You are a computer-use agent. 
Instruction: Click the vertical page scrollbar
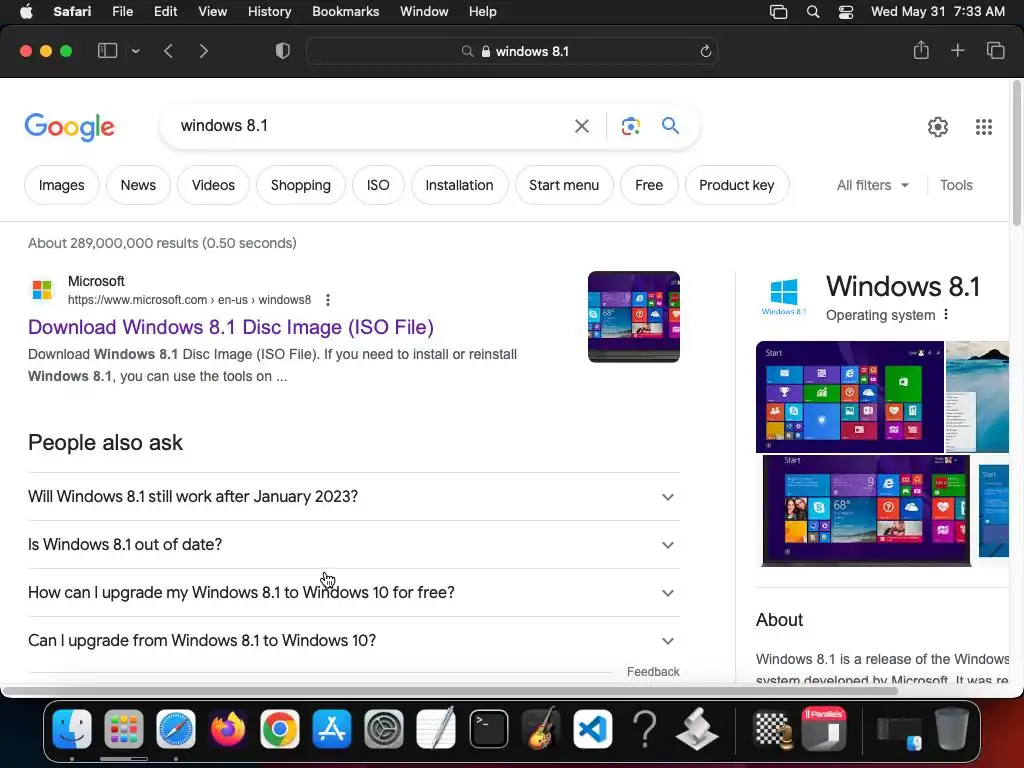point(1017,153)
